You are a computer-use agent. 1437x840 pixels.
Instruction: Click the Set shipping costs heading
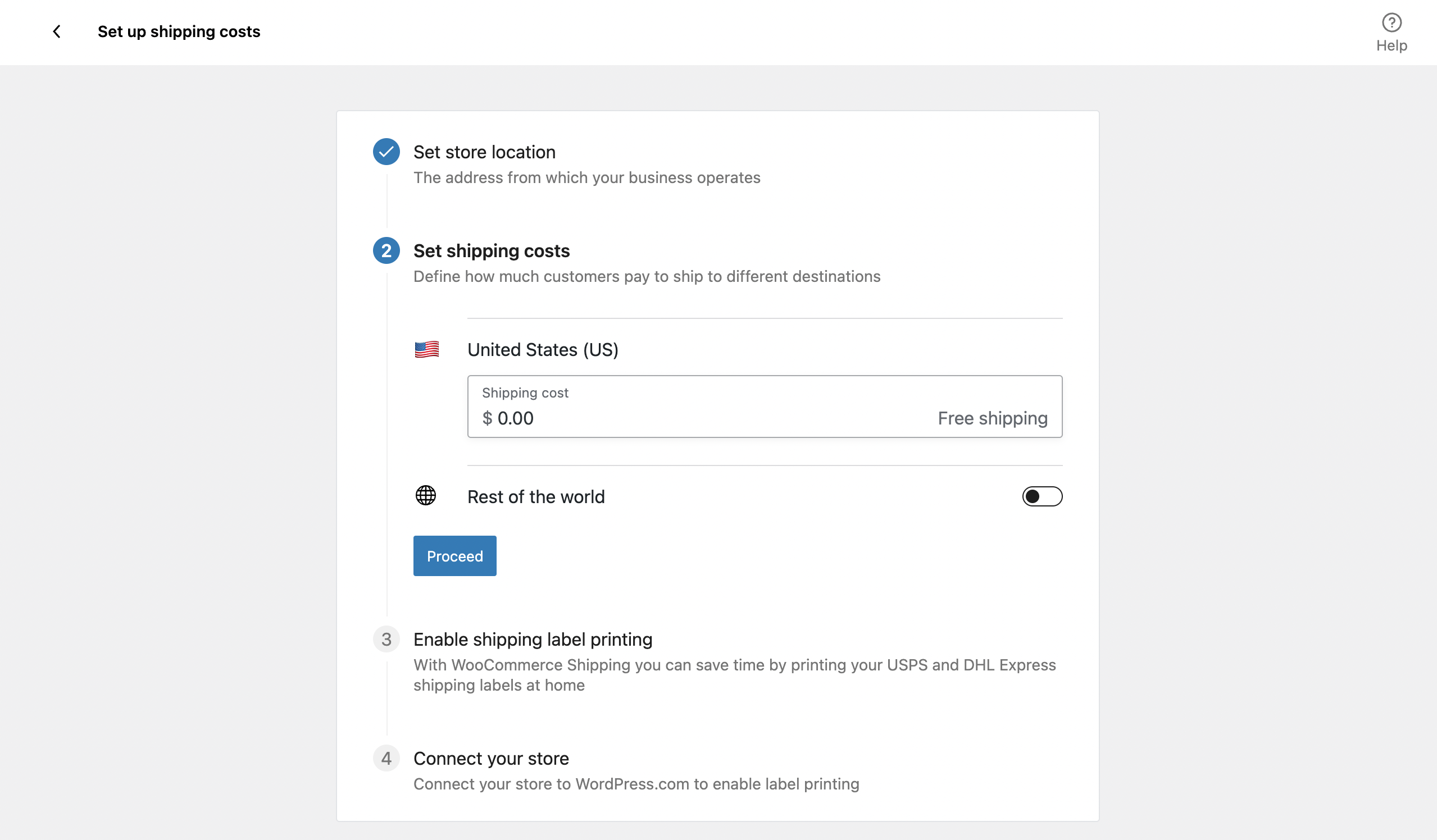[x=491, y=251]
